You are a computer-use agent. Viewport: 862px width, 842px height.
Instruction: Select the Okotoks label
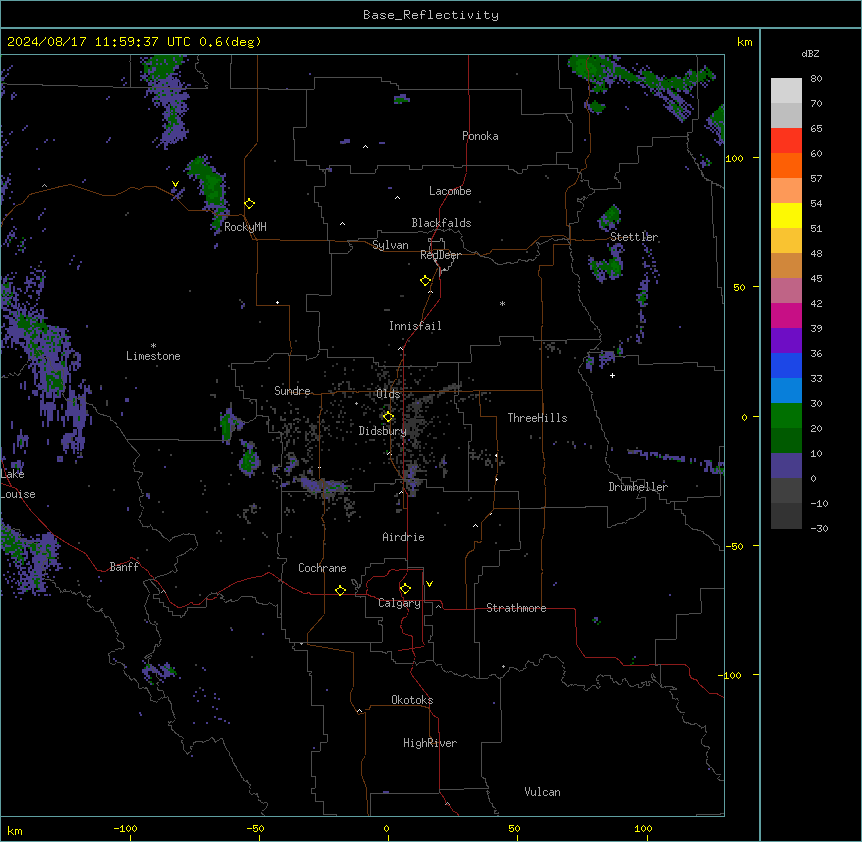tap(412, 700)
